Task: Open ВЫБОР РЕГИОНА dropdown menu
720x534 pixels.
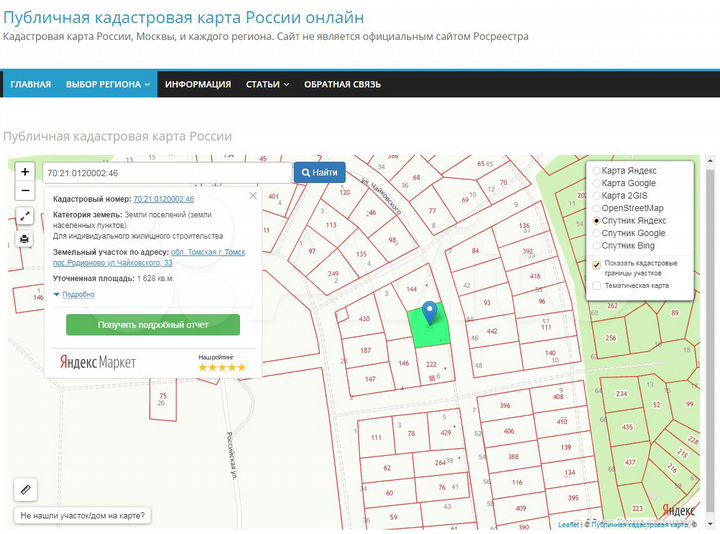Action: coord(108,84)
